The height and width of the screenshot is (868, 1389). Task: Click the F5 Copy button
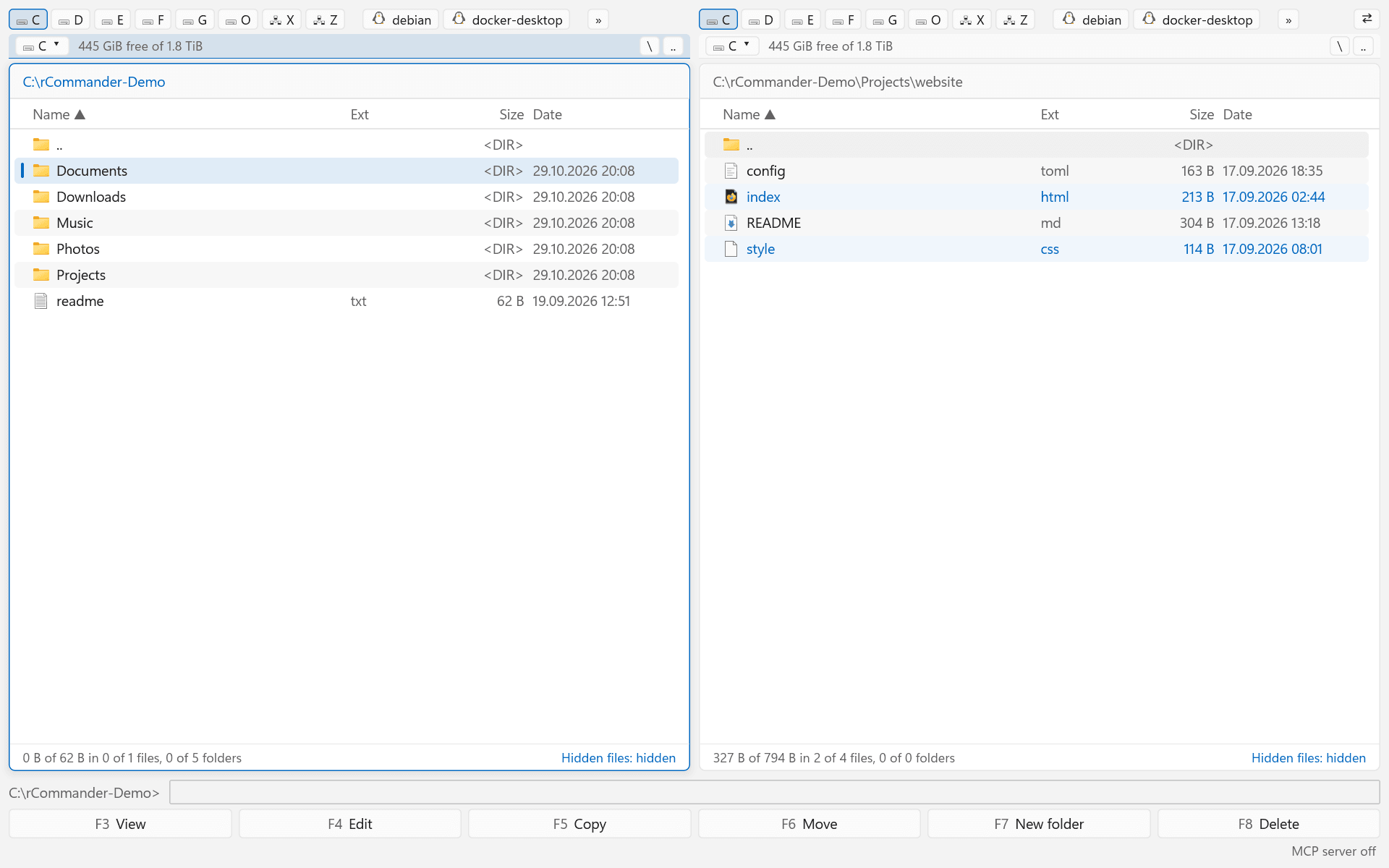[579, 824]
